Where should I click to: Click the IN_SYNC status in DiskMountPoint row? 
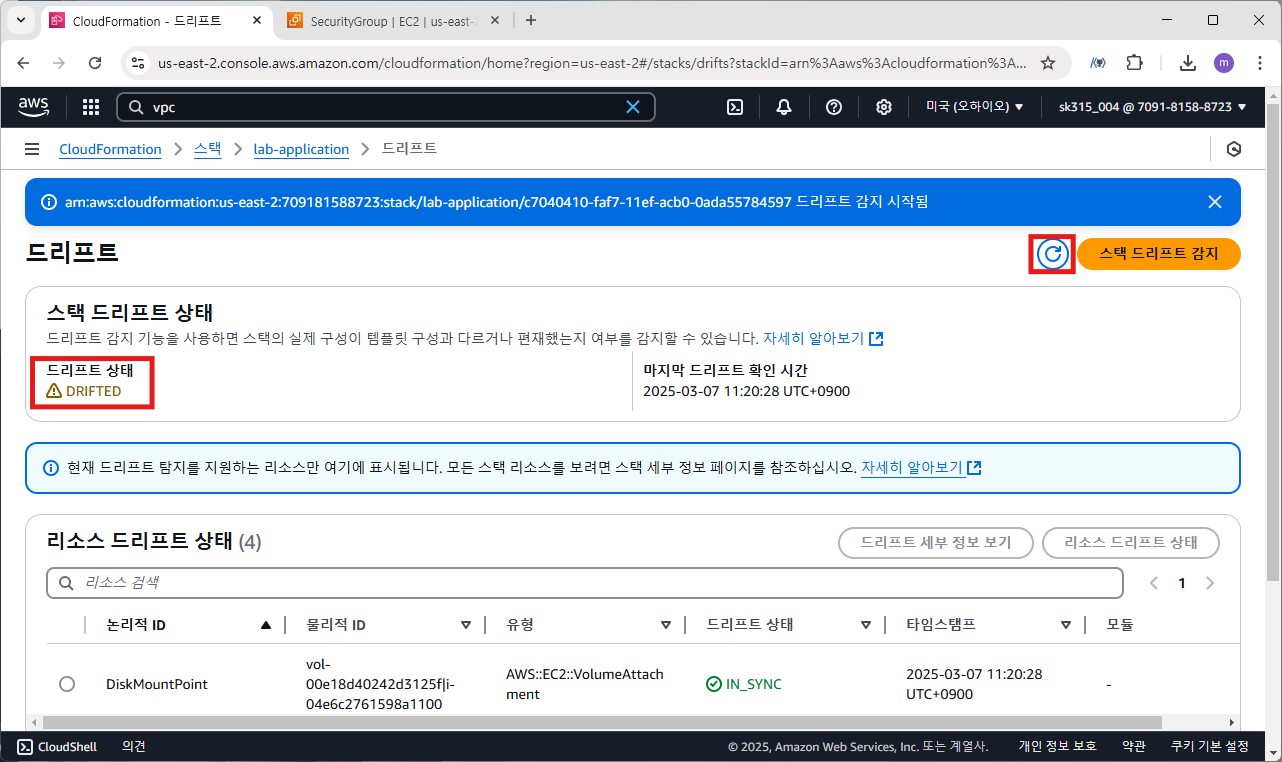[743, 684]
